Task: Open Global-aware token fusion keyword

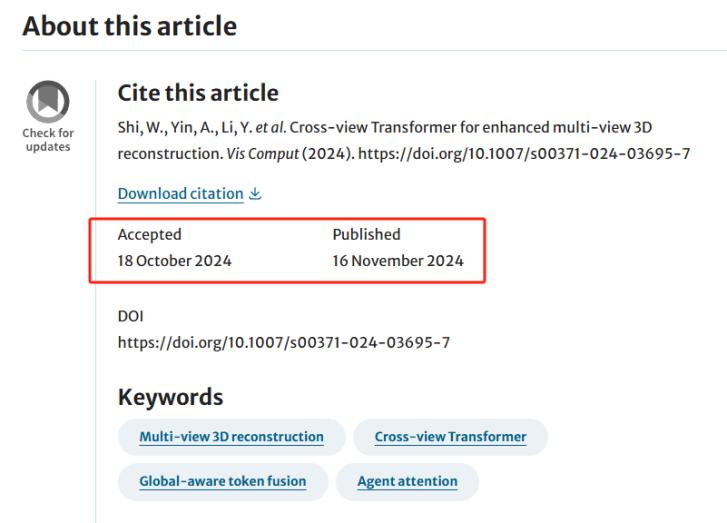Action: coord(223,481)
